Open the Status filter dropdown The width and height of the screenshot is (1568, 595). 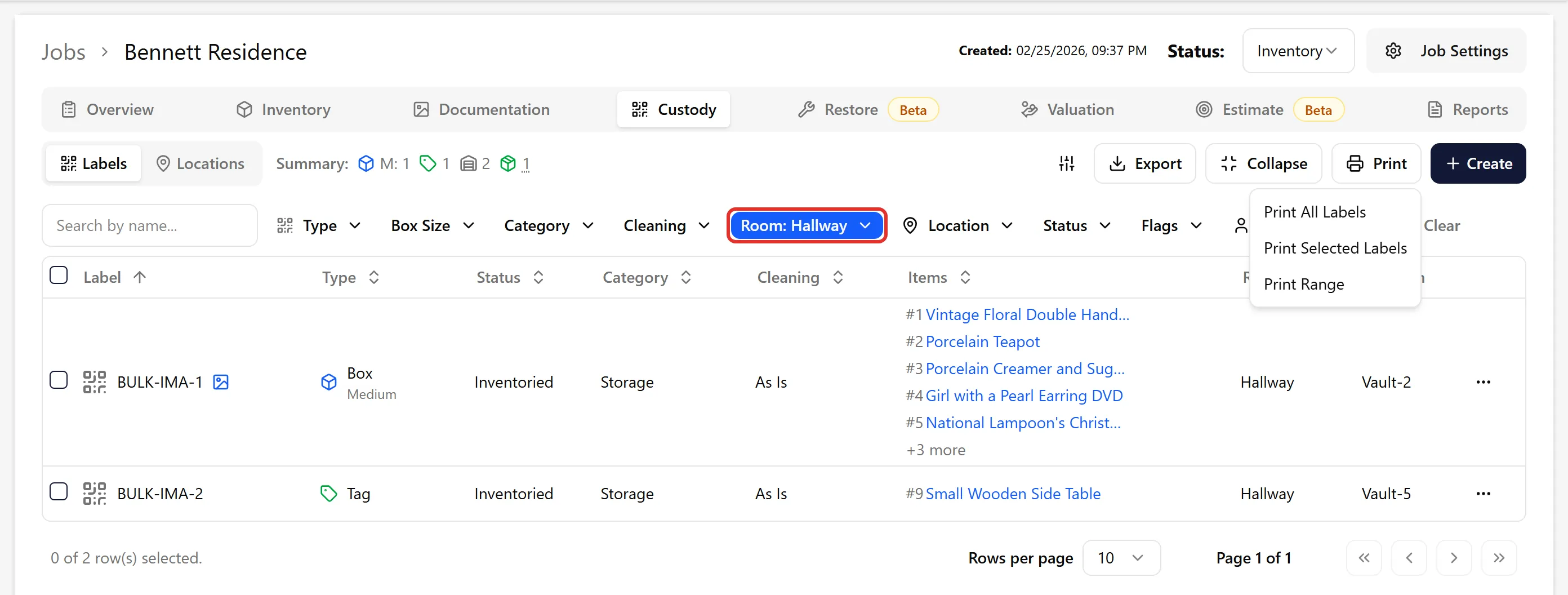[1077, 225]
